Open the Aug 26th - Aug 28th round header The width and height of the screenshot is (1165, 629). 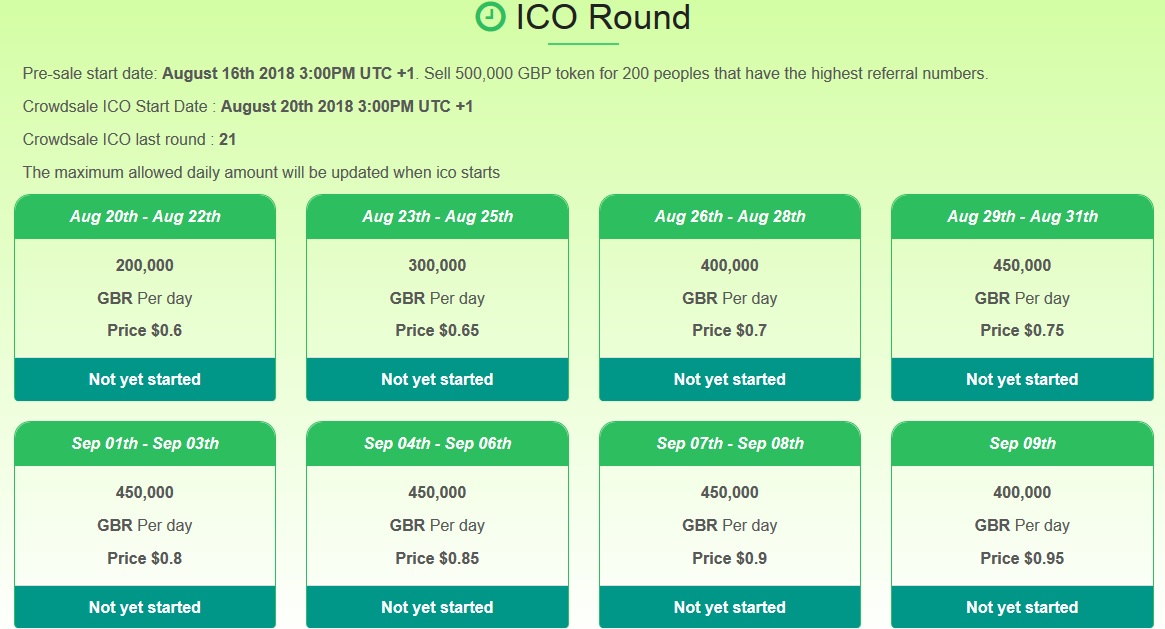coord(730,217)
